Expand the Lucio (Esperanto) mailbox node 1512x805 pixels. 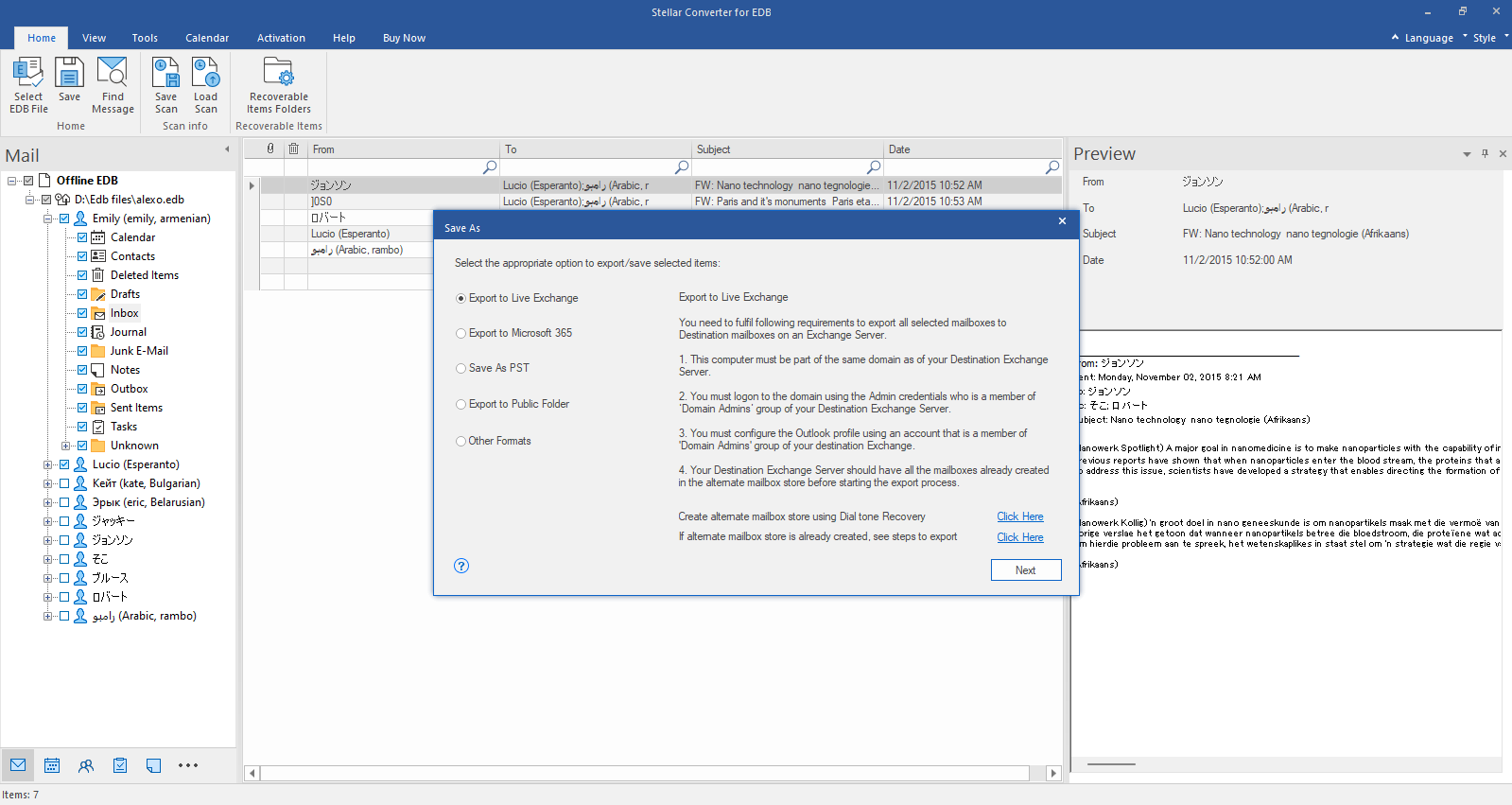(x=47, y=464)
